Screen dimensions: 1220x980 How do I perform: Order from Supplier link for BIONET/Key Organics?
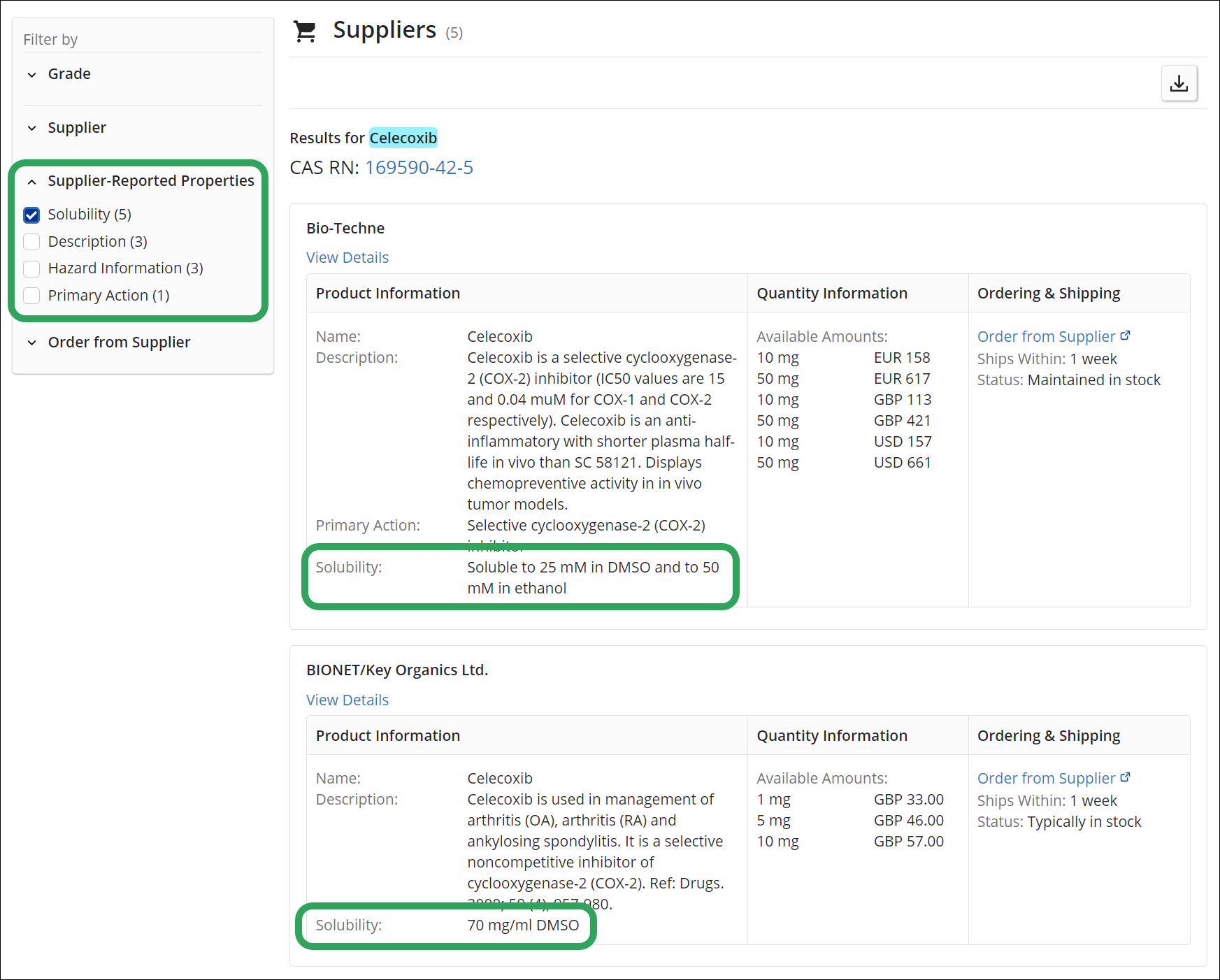pyautogui.click(x=1046, y=778)
